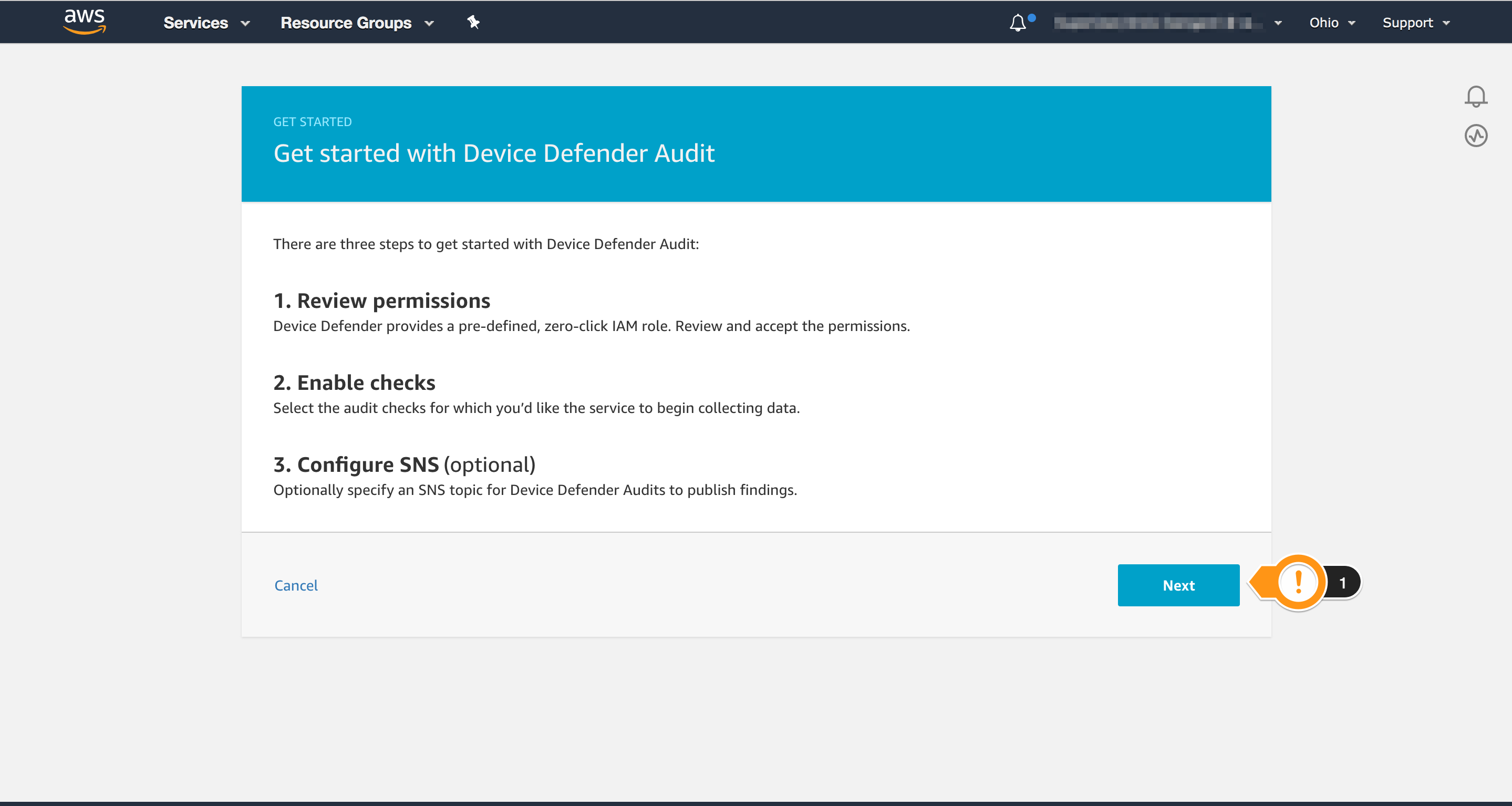Open the Support menu
Screen dimensions: 1512x806
tap(1416, 23)
